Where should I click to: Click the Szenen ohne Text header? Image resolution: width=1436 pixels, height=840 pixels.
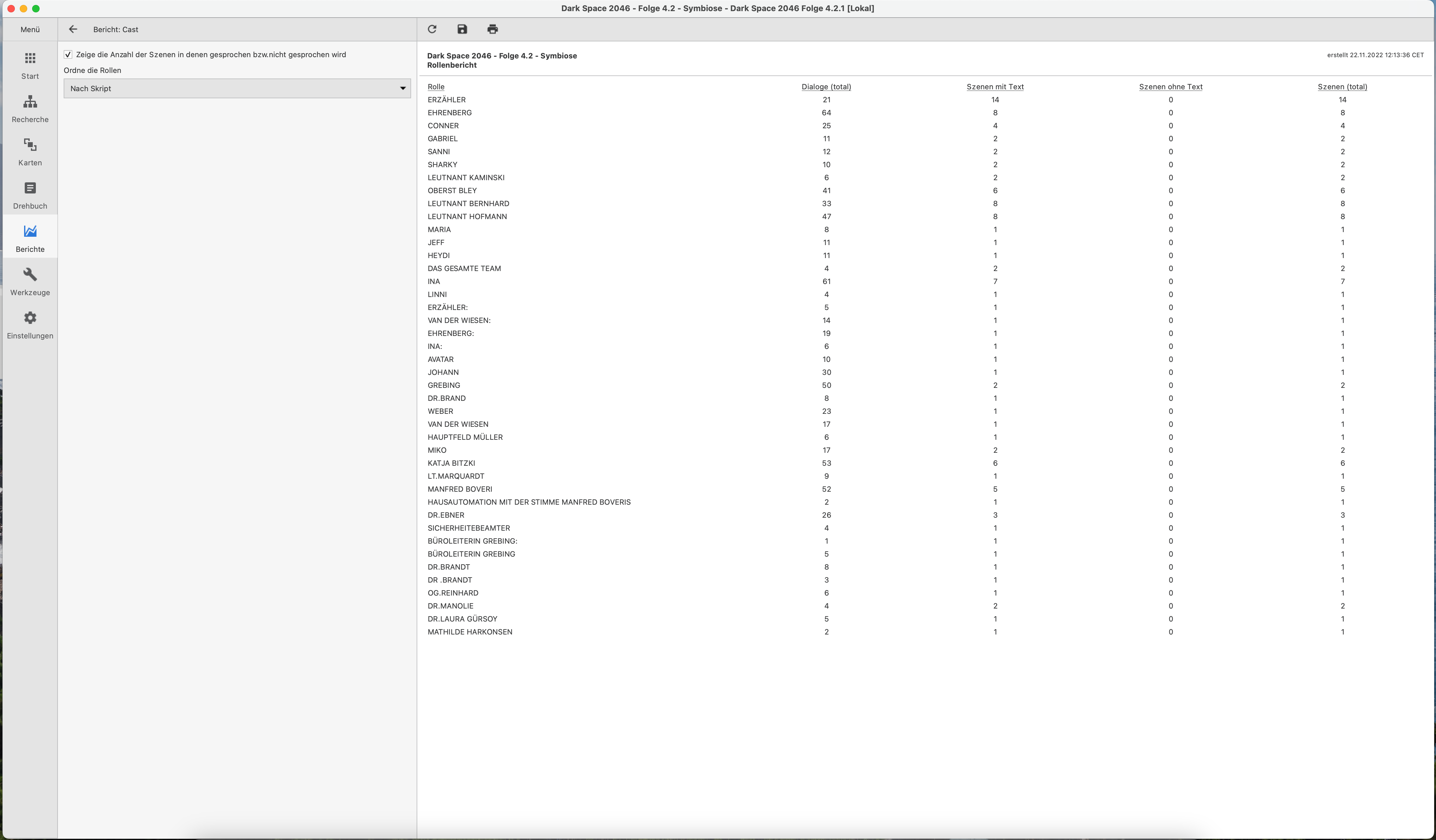(x=1170, y=87)
